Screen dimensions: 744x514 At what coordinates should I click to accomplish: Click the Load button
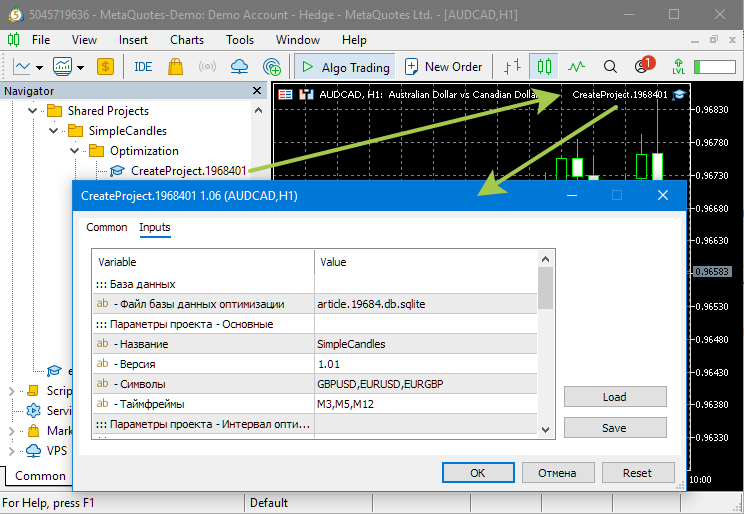point(615,397)
